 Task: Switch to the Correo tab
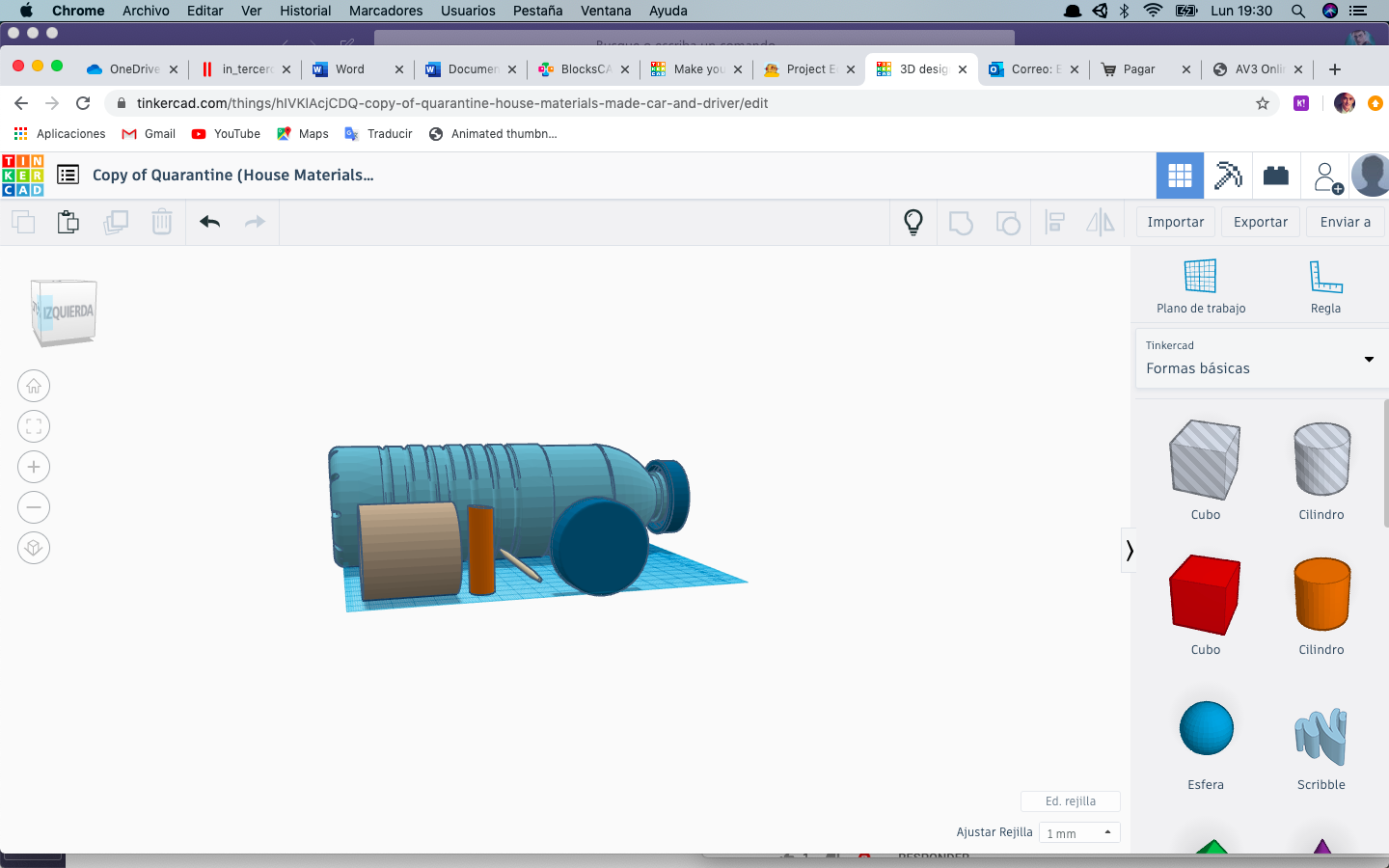click(1035, 69)
